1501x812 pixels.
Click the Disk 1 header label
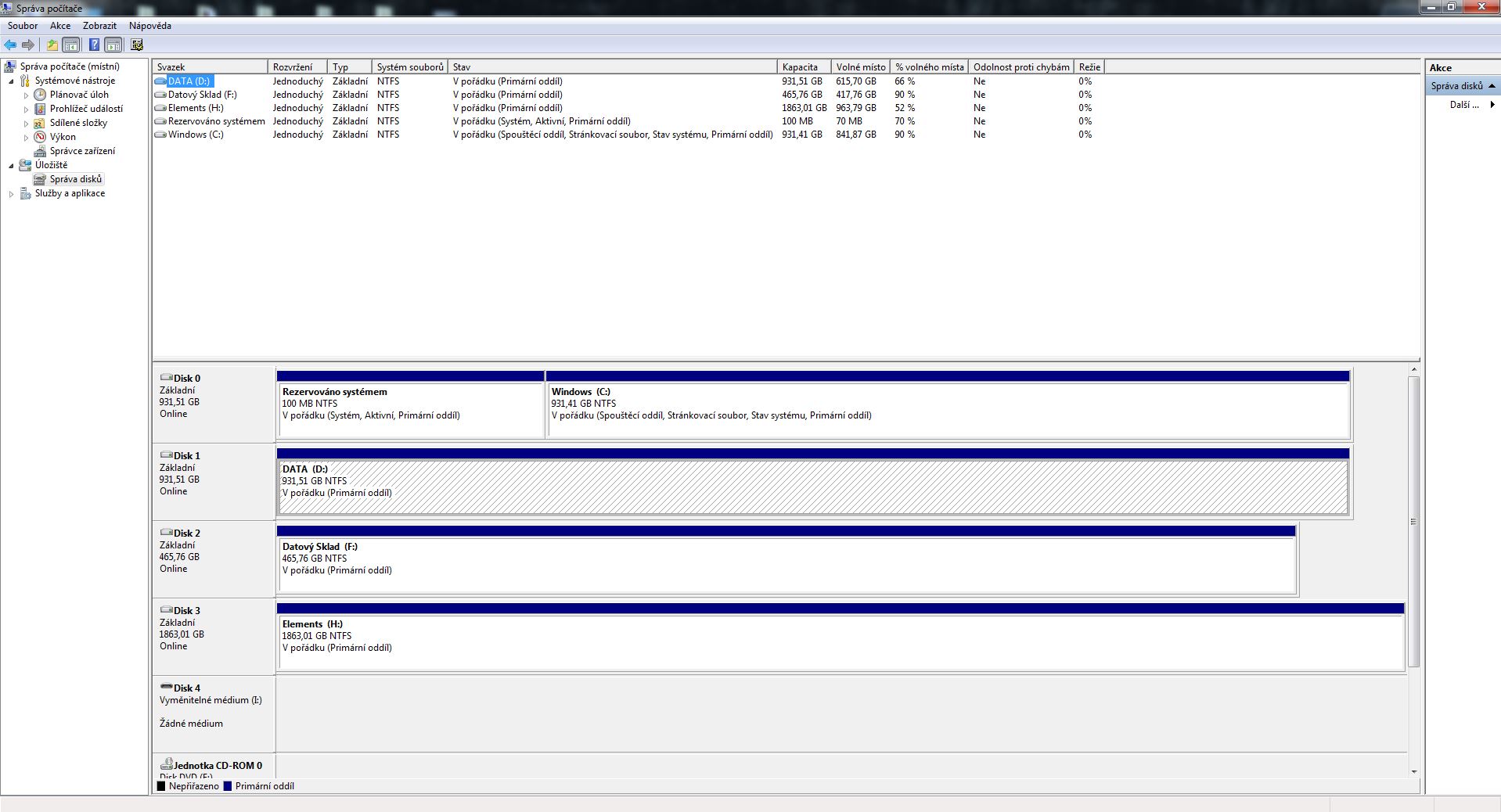click(x=187, y=456)
